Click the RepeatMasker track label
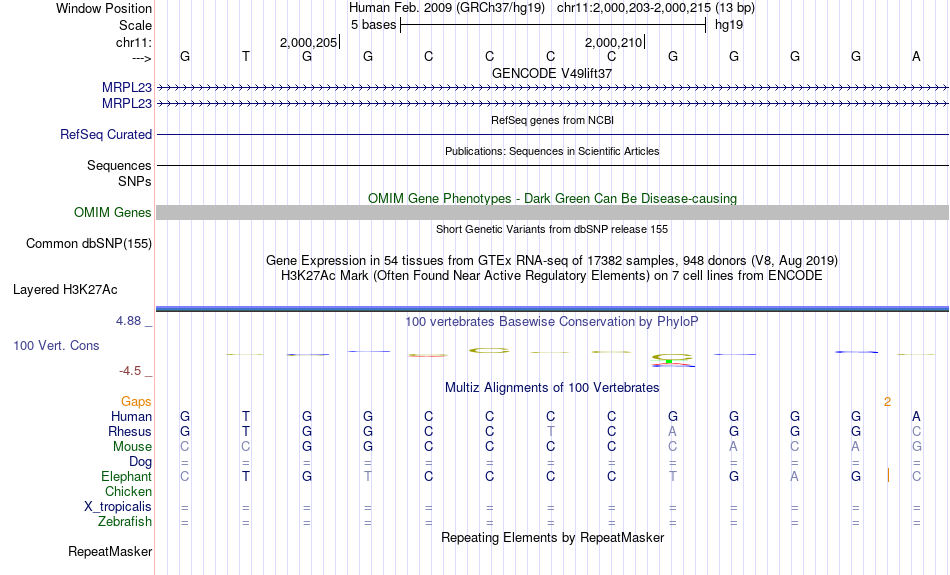The height and width of the screenshot is (575, 950). pos(110,551)
